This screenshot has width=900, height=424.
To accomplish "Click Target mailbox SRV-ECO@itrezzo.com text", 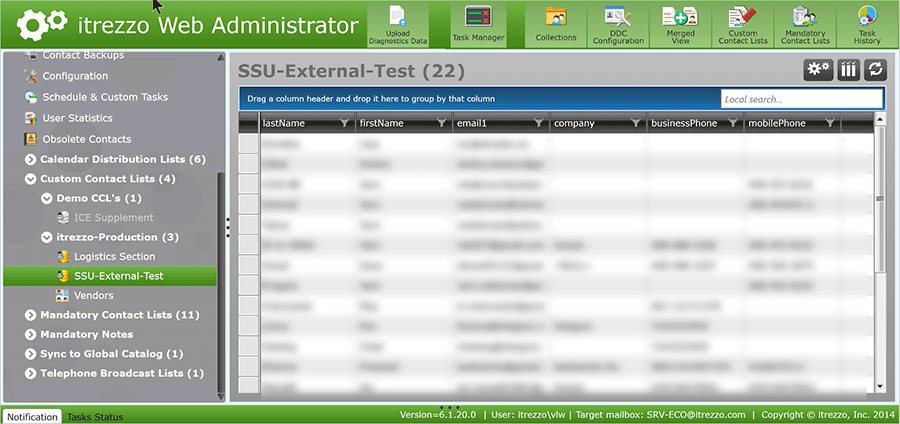I will (x=661, y=415).
